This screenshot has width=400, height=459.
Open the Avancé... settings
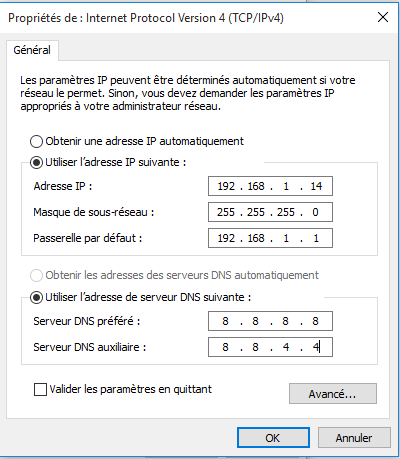coord(333,394)
